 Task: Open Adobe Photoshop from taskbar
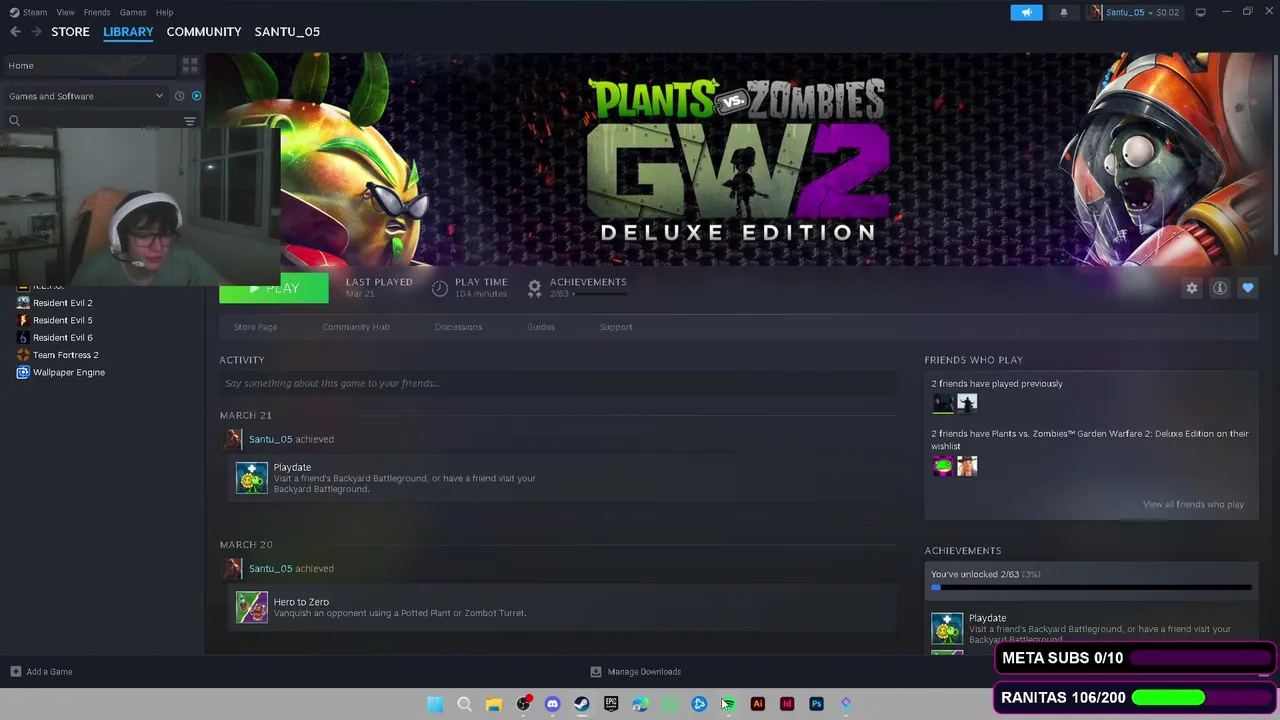[816, 704]
